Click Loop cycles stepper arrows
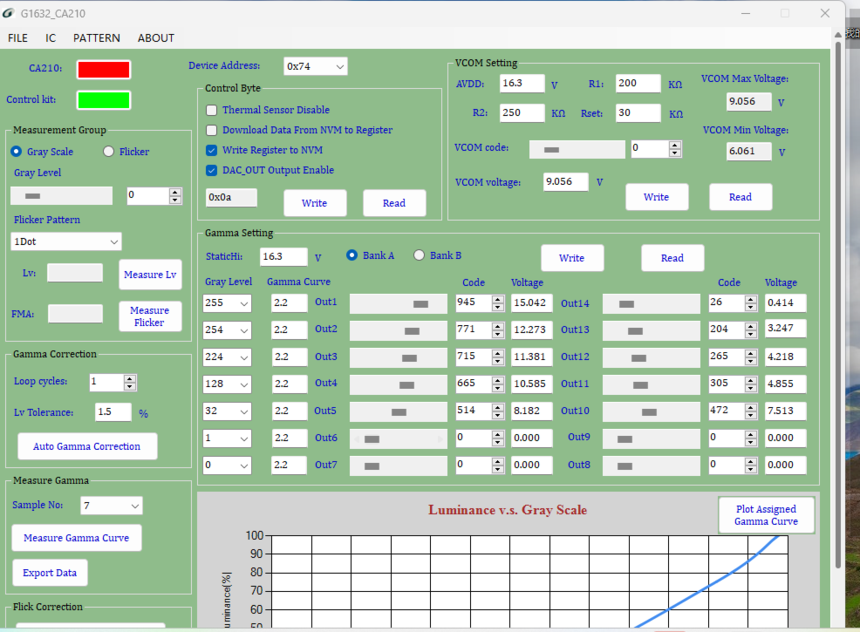The image size is (860, 632). coord(129,382)
